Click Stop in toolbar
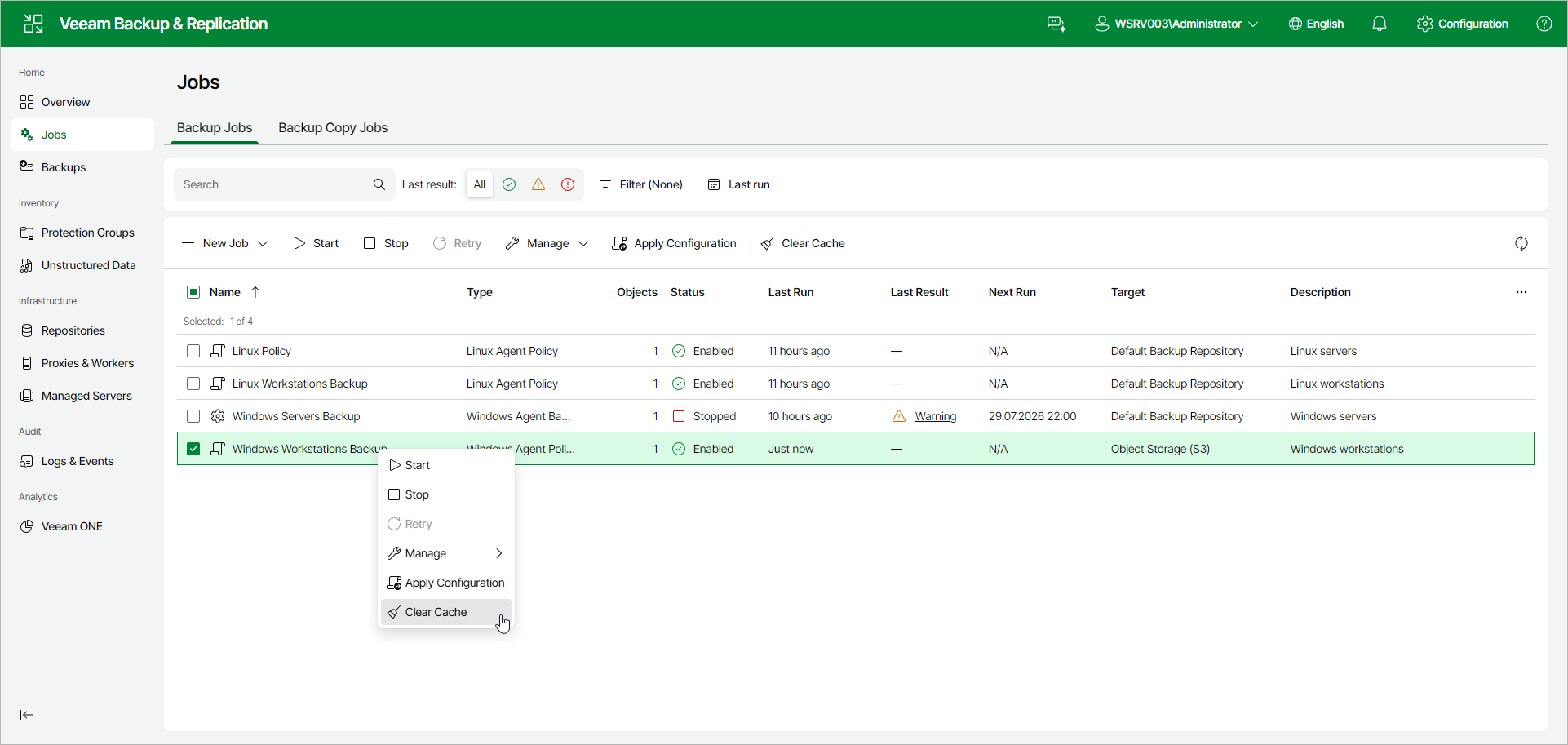 pos(386,243)
